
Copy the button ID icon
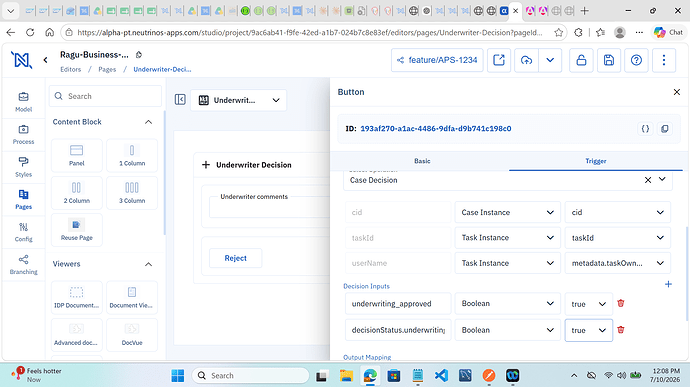[x=664, y=129]
